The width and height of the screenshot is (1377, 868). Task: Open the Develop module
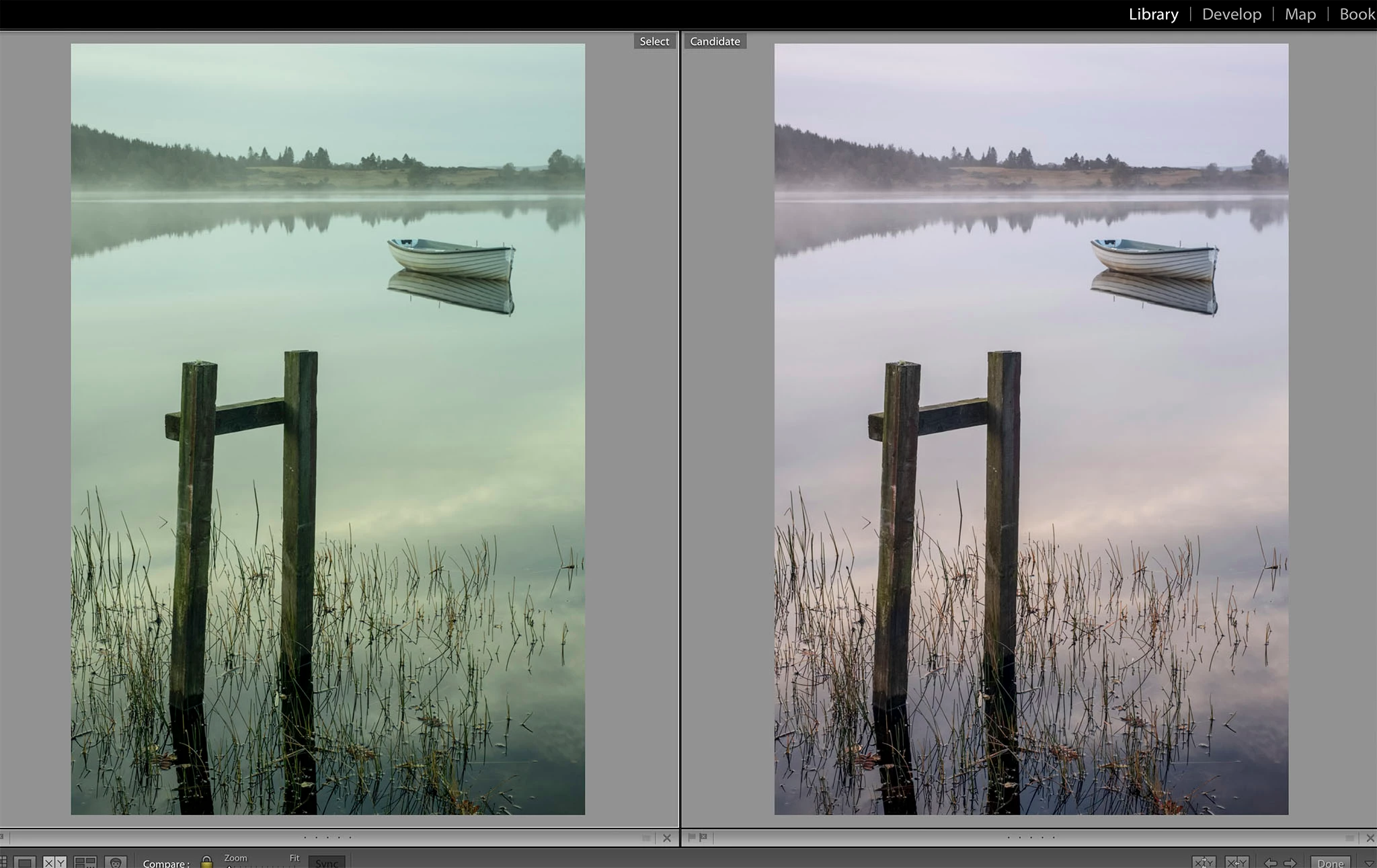click(x=1231, y=14)
